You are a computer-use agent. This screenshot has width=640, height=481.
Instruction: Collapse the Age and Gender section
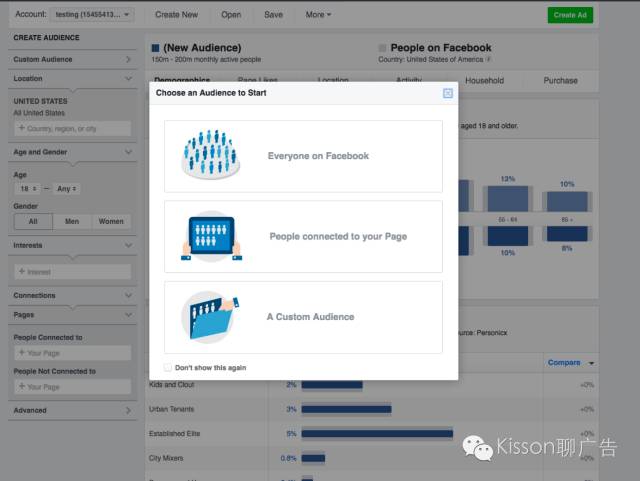[x=72, y=152]
